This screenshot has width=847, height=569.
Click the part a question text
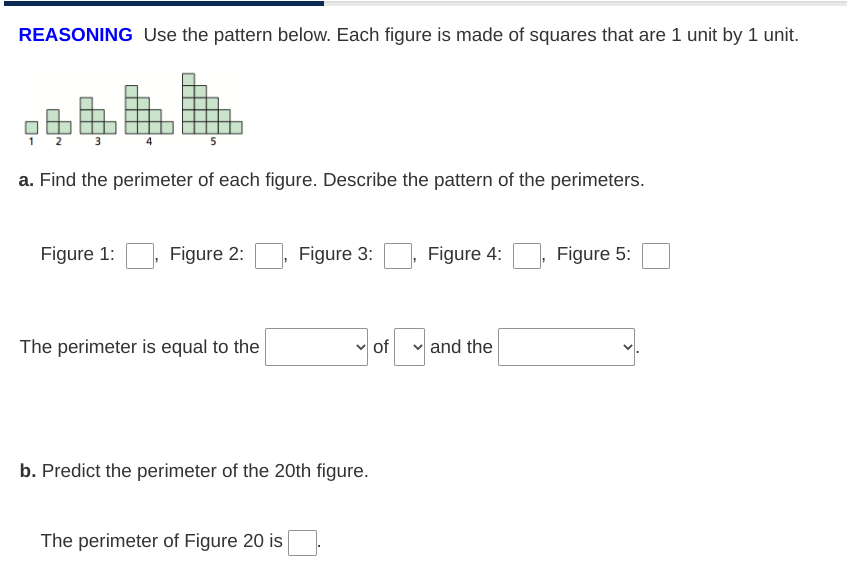pos(332,180)
